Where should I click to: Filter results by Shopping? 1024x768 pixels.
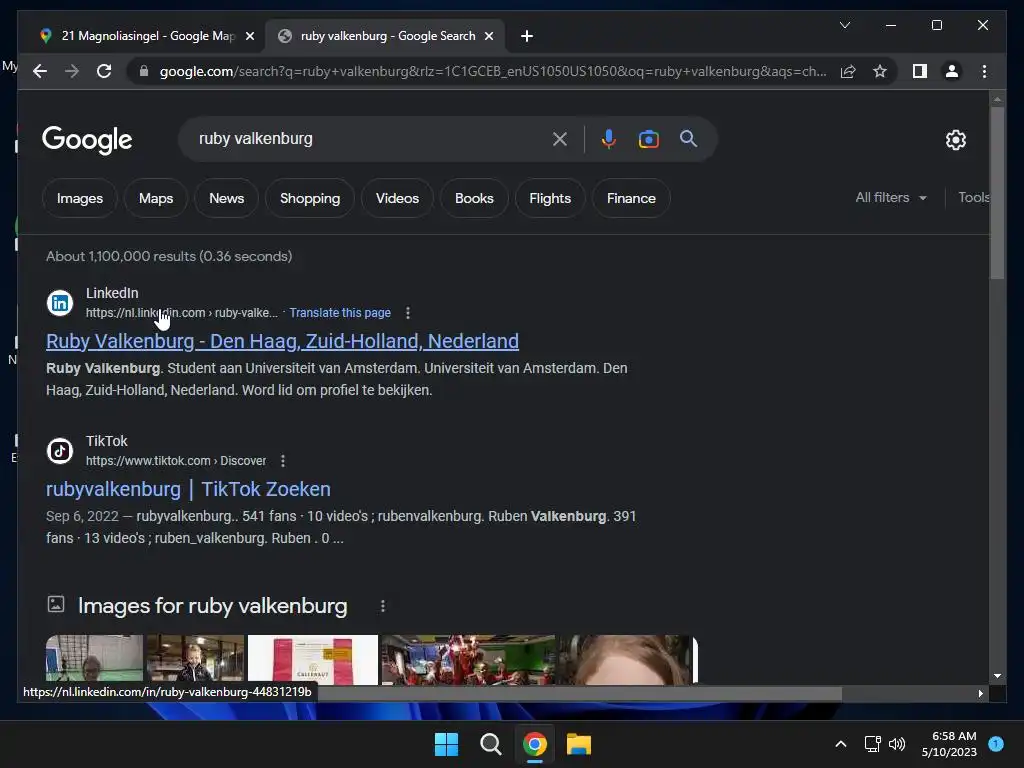click(310, 199)
